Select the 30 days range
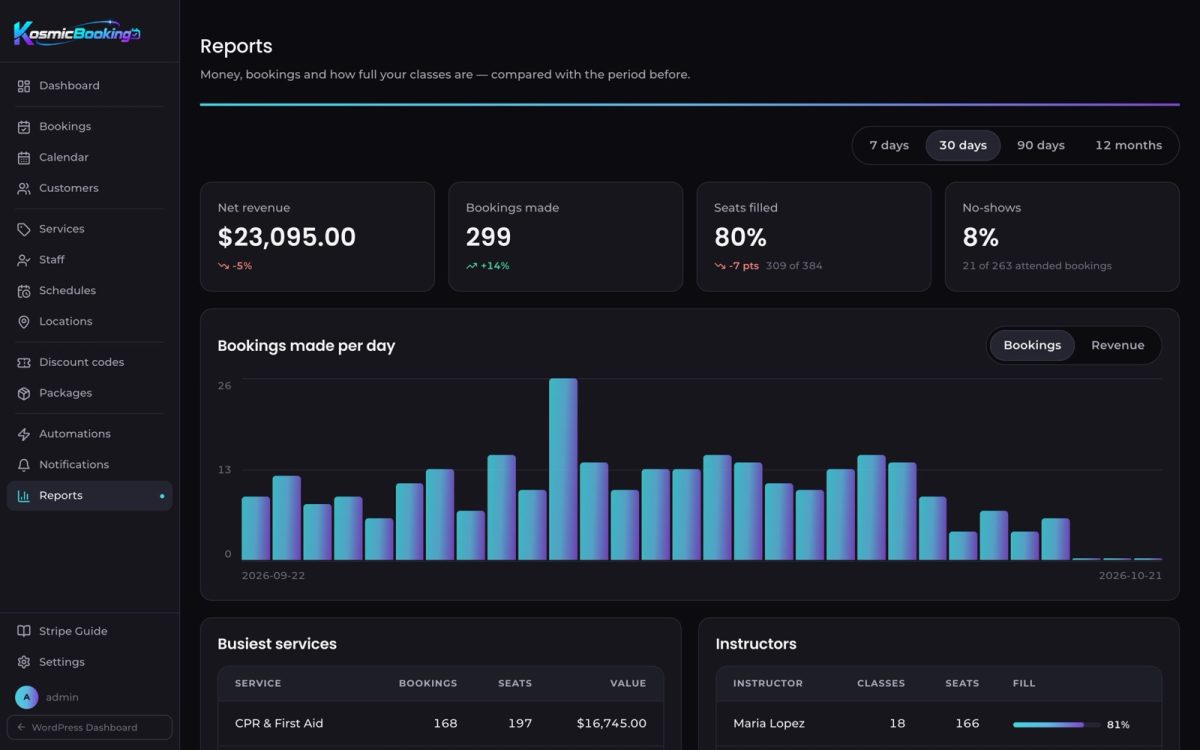 click(x=963, y=145)
